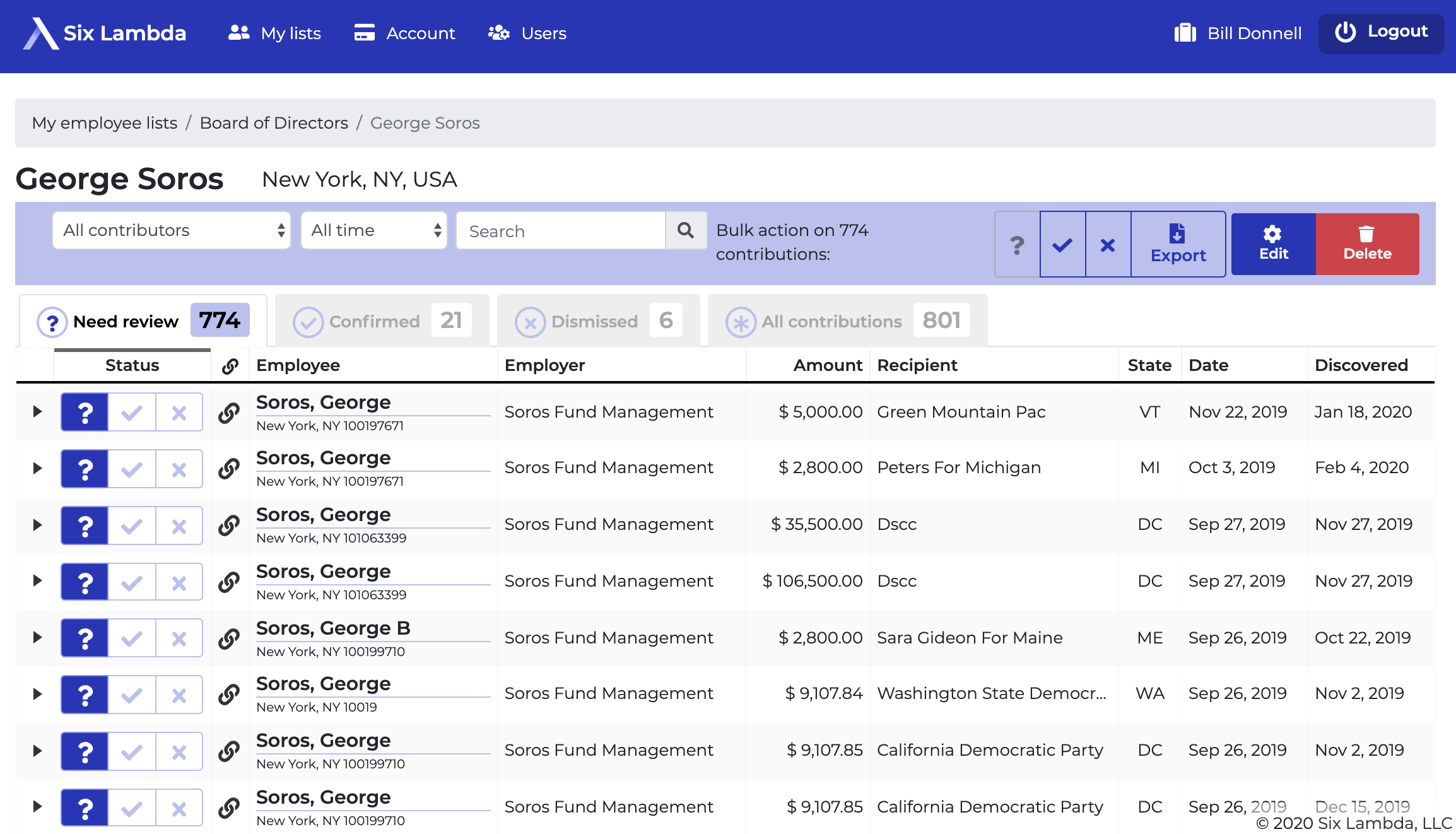Viewport: 1456px width, 834px height.
Task: Click the bulk question mark status icon
Action: point(1017,245)
